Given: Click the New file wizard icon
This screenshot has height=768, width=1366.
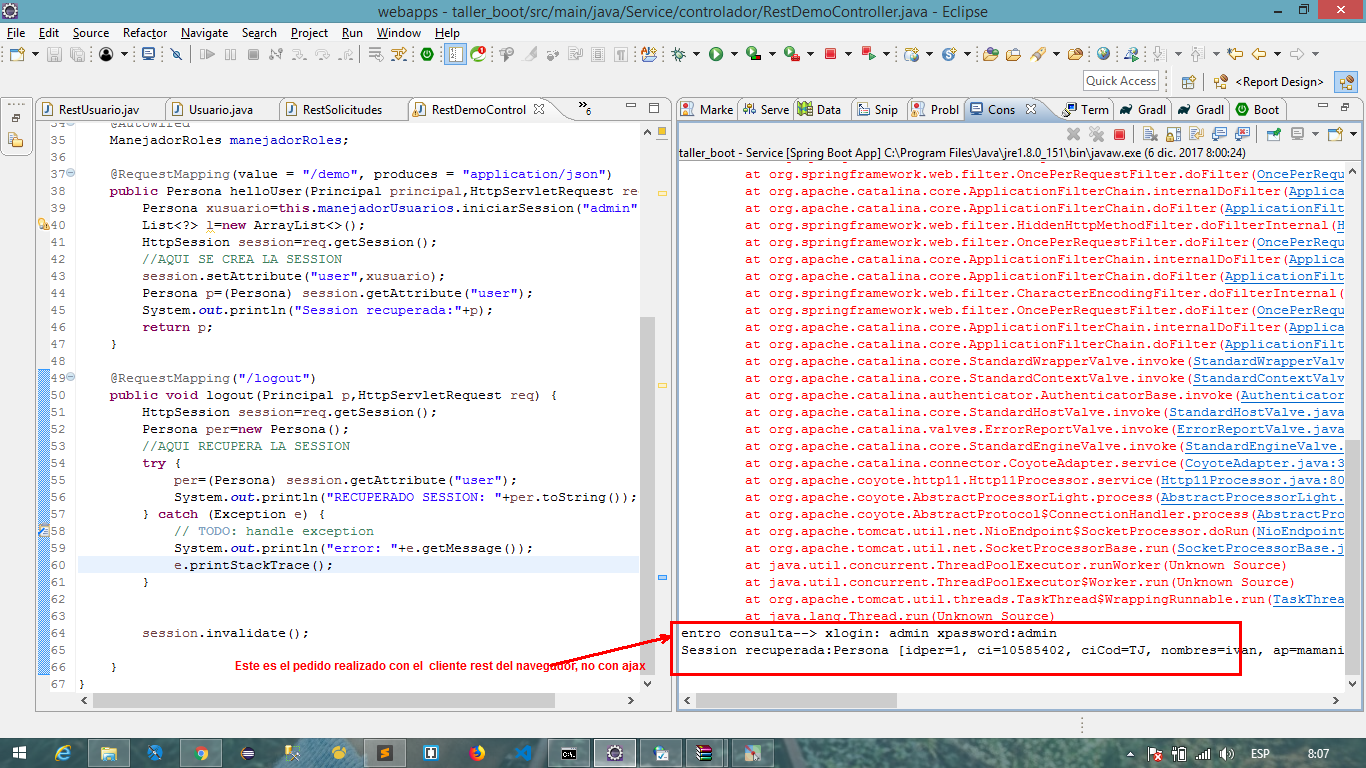Looking at the screenshot, I should click(x=18, y=54).
